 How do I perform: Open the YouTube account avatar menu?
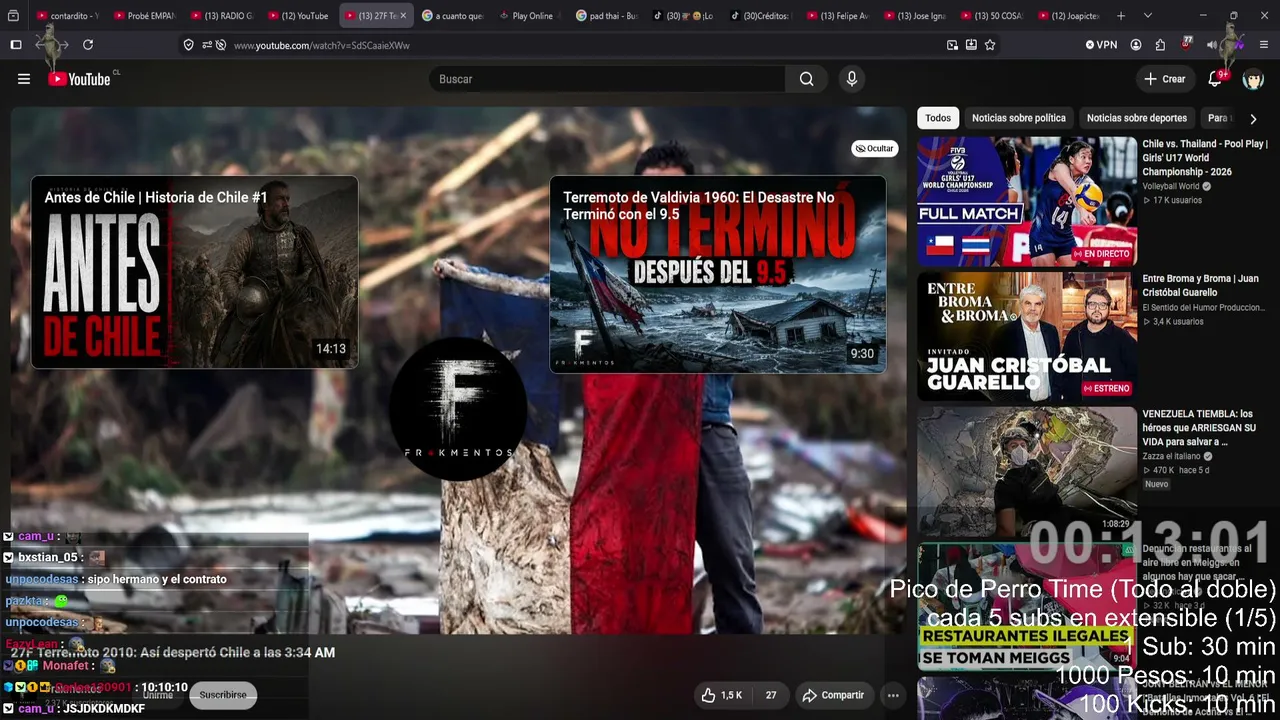(1253, 79)
